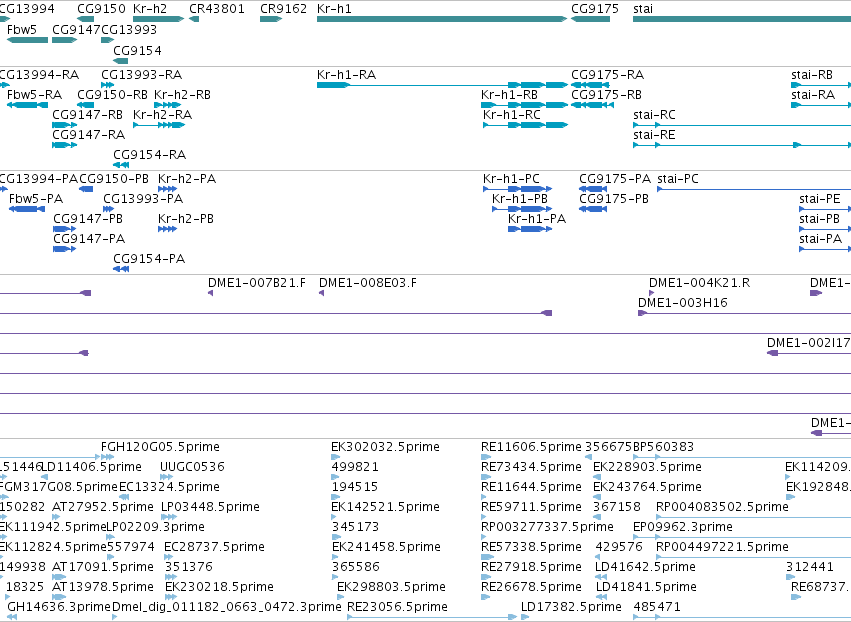Click the Kr-h1-RC transcript label
This screenshot has height=622, width=851.
tap(512, 115)
